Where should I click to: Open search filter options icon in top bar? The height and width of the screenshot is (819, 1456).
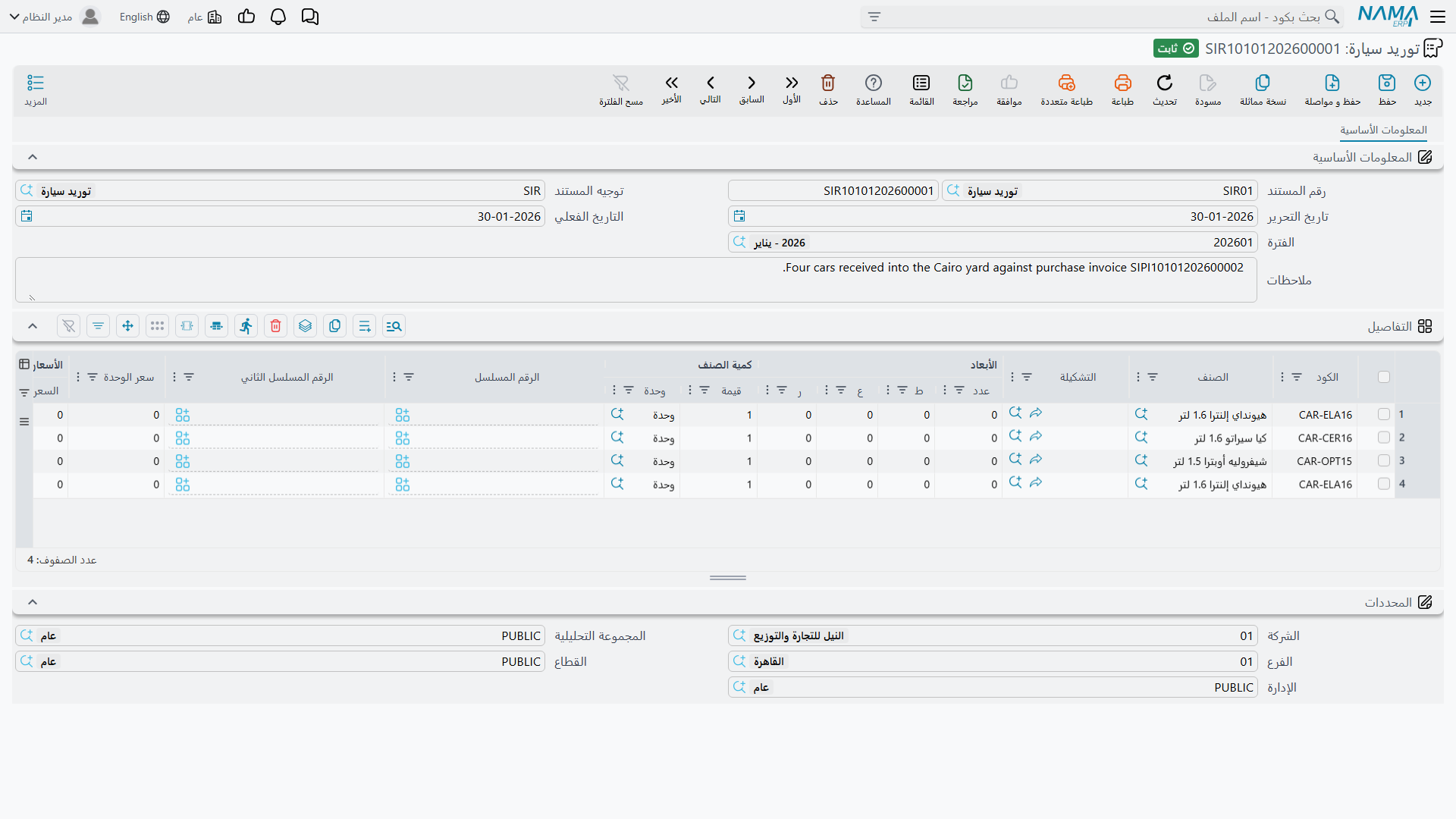[x=874, y=17]
